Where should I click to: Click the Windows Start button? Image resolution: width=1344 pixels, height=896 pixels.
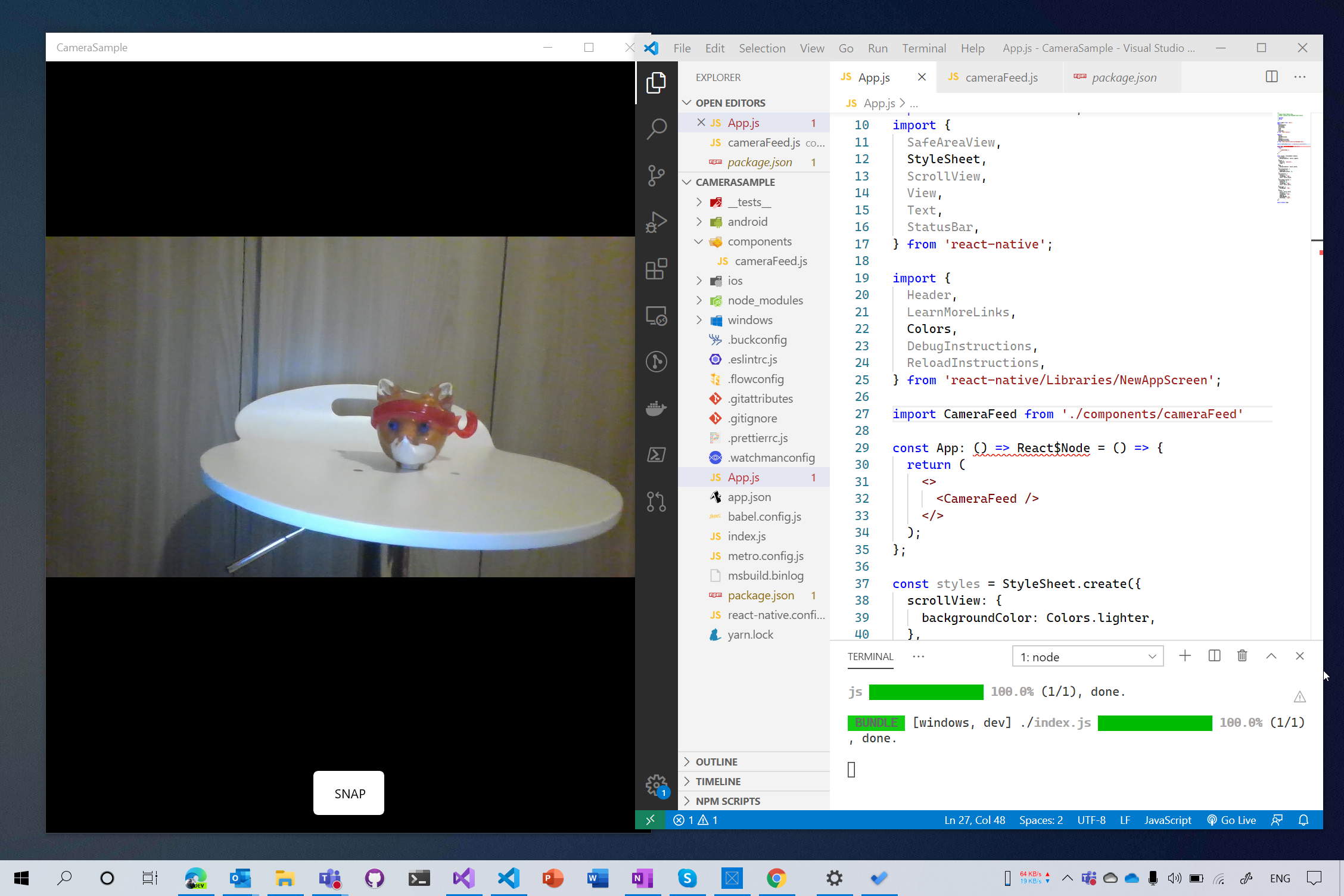[21, 878]
